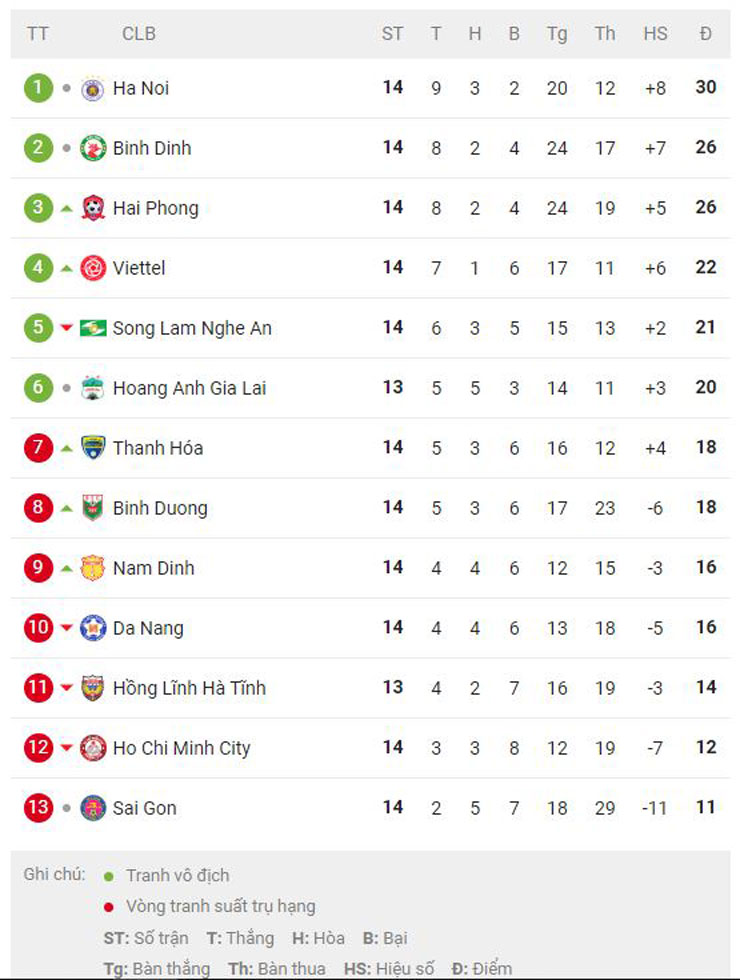Open the Ho Chi Minh City team link
Viewport: 740px width, 980px height.
181,748
